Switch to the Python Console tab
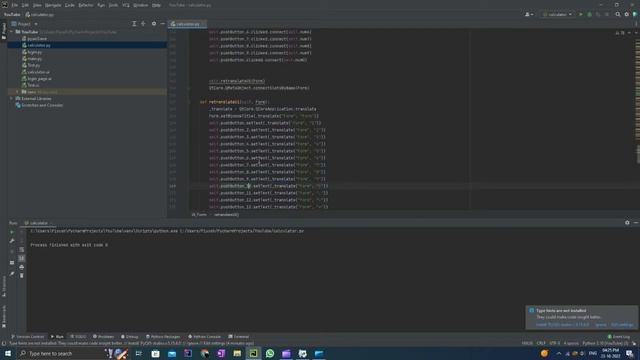 (204, 336)
